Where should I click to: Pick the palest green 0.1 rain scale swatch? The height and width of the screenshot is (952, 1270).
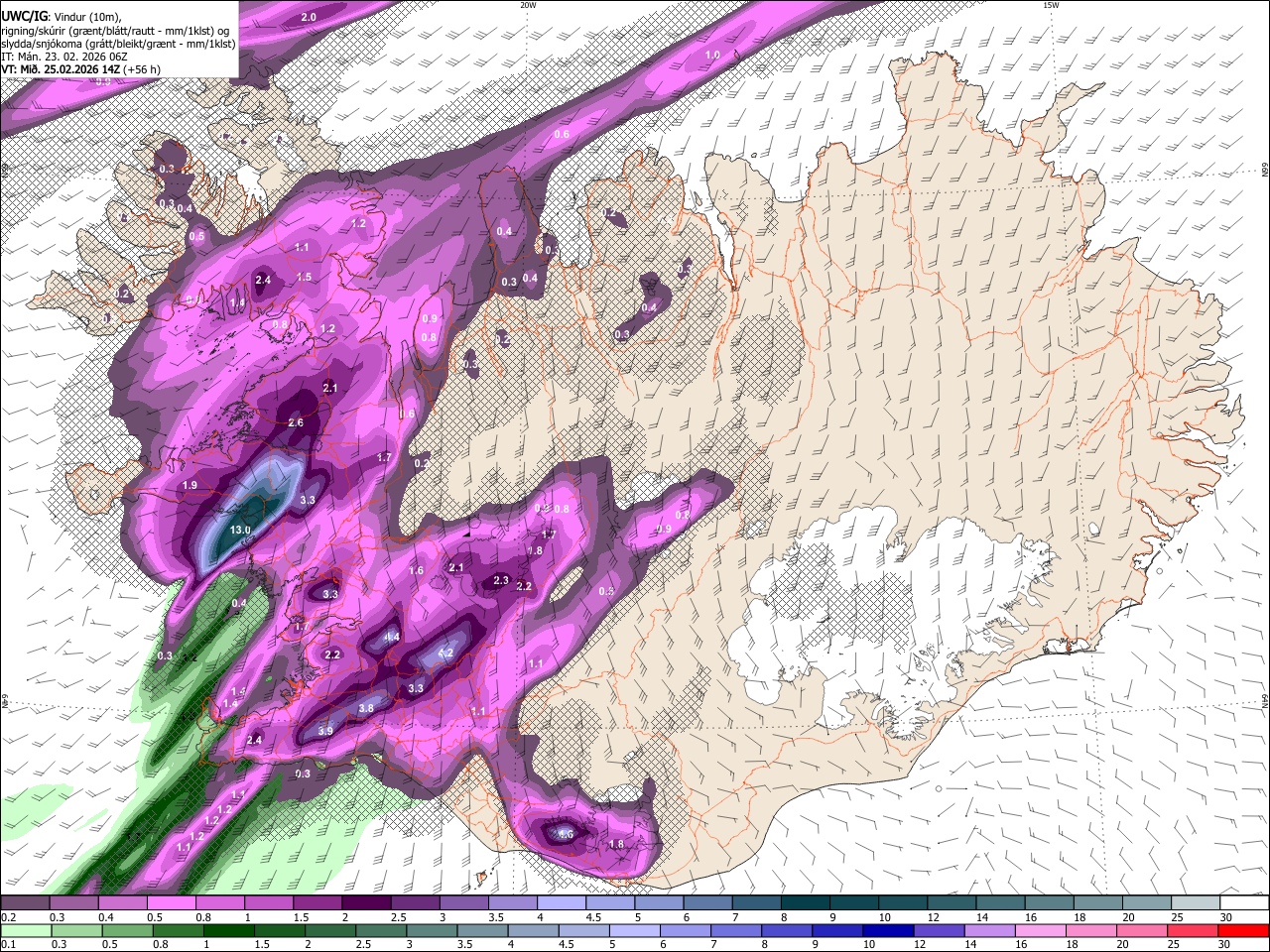click(25, 931)
